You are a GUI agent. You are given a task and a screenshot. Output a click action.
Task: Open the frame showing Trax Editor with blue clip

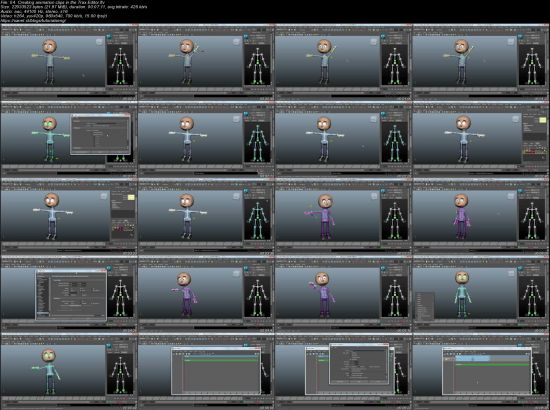point(481,370)
